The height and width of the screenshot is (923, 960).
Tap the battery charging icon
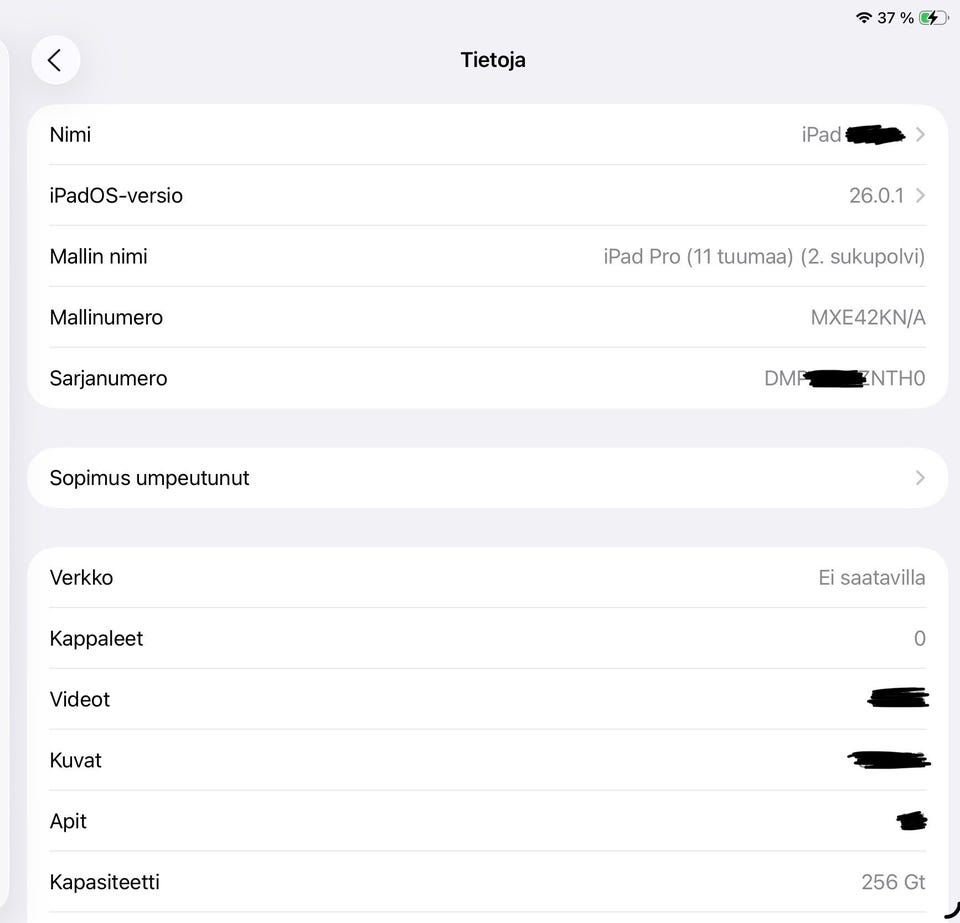coord(933,18)
